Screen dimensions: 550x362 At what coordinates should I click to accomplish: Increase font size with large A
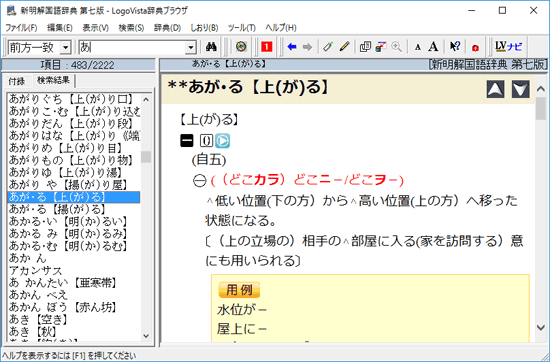point(434,47)
